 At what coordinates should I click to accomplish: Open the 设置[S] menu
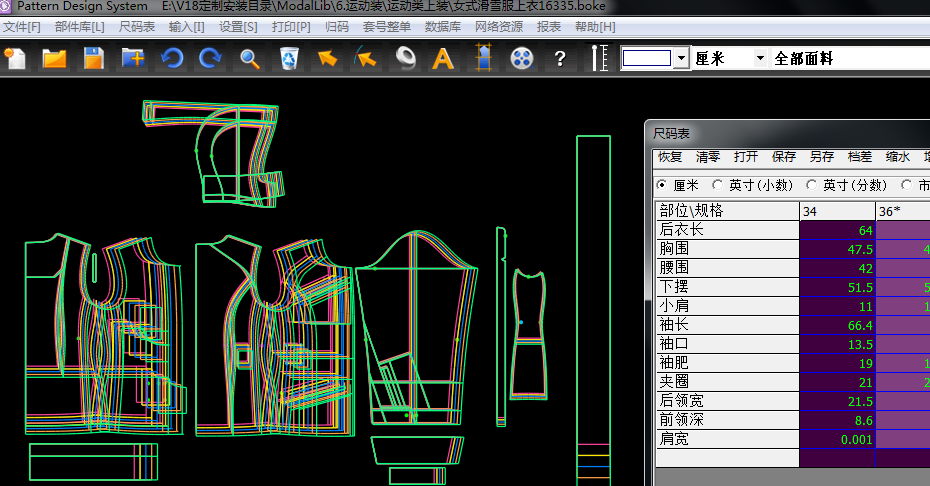point(238,26)
